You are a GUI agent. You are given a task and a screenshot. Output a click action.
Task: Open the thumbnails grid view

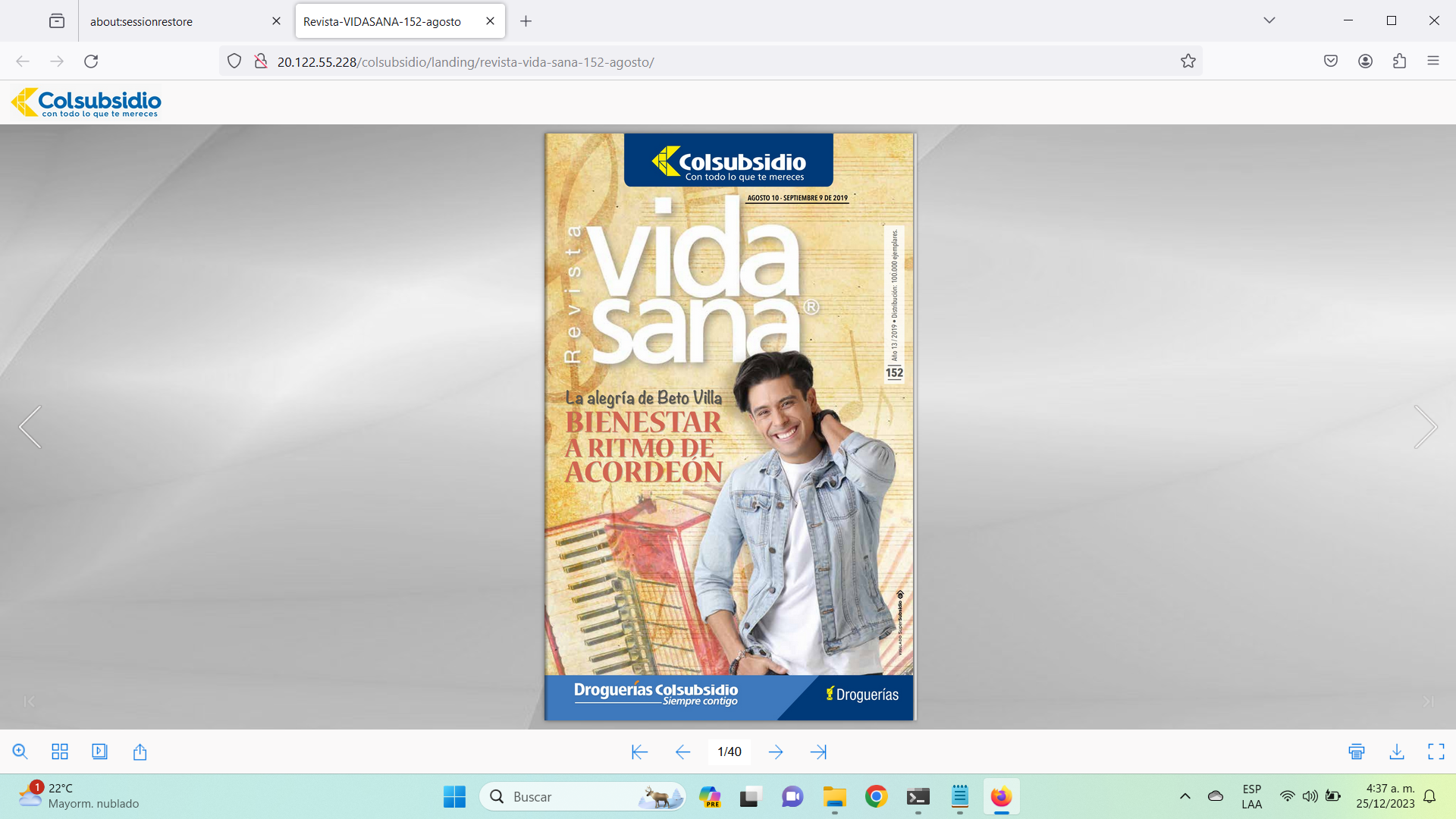pos(60,752)
